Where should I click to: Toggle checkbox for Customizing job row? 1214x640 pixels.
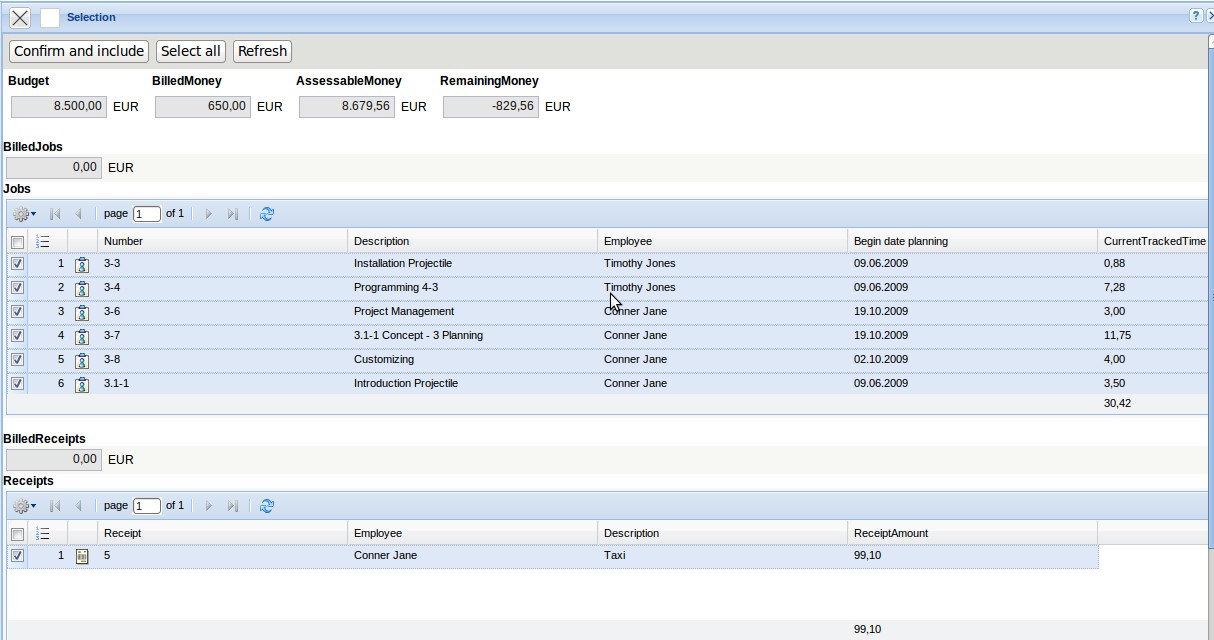[x=17, y=360]
